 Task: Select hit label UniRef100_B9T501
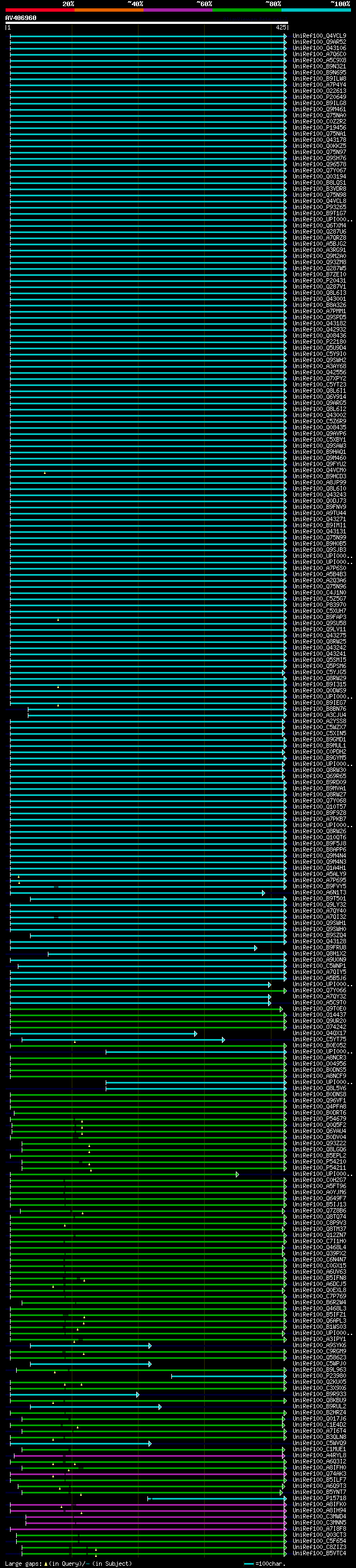pos(319,898)
